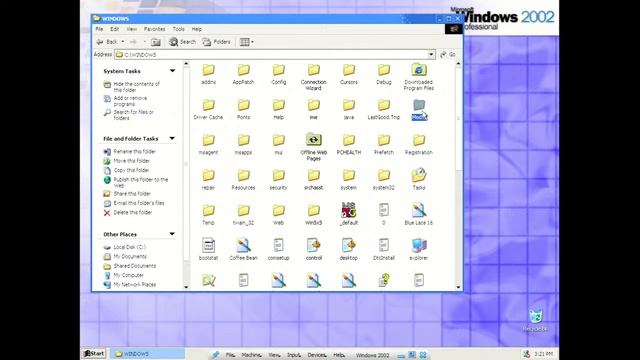The image size is (640, 360).
Task: Collapse the File and Folder Tasks panel
Action: tap(172, 138)
